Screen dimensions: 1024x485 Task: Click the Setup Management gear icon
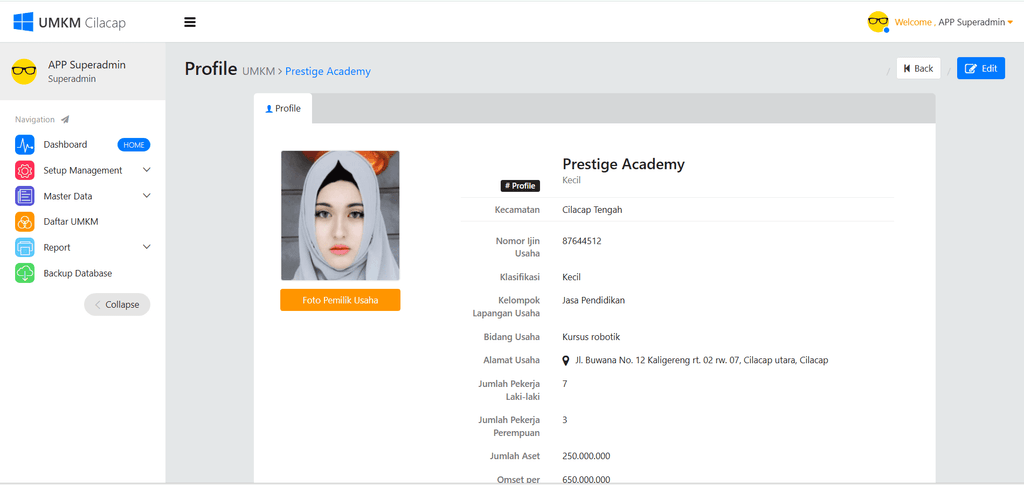click(x=25, y=170)
